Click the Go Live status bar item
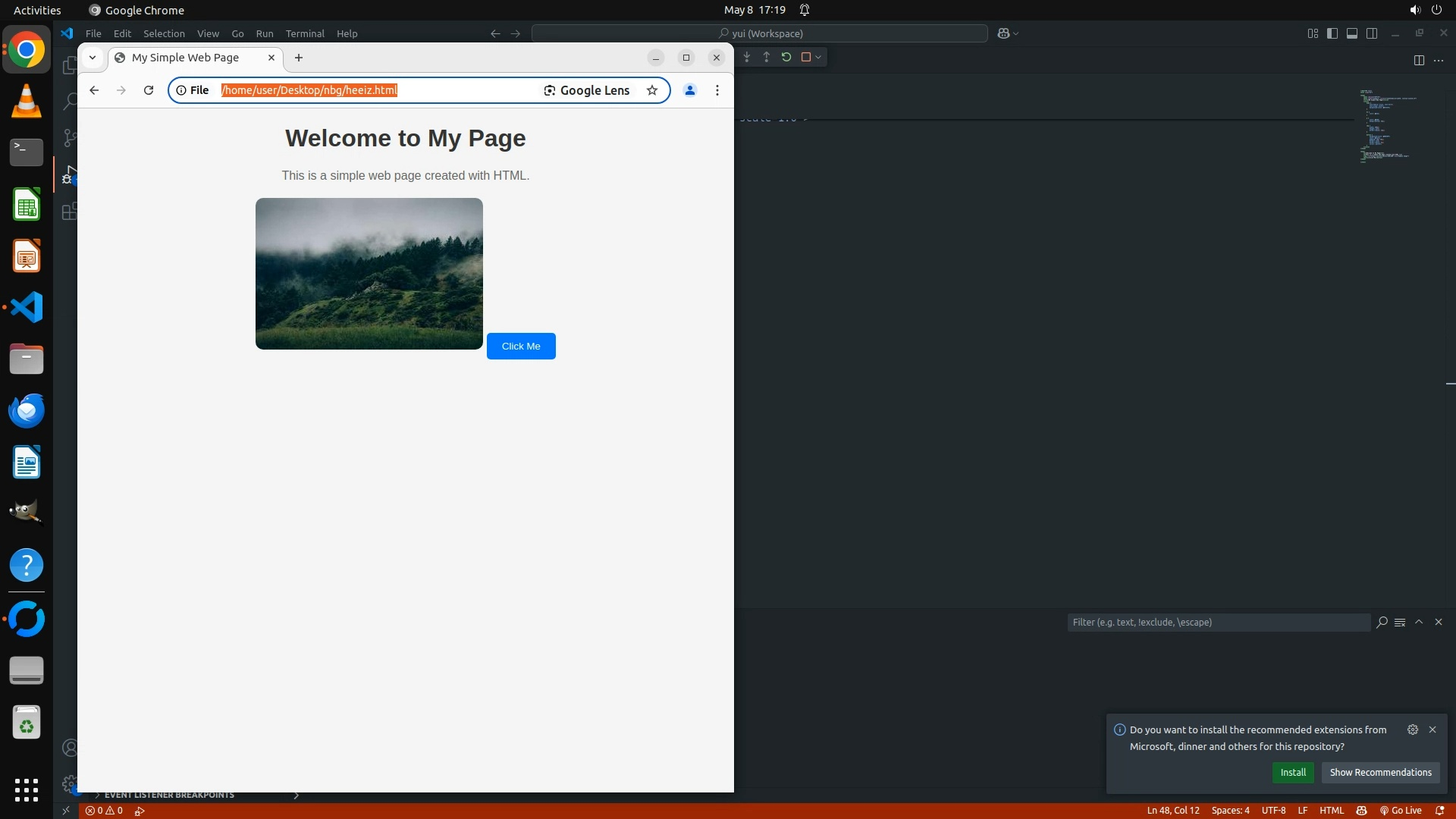Image resolution: width=1456 pixels, height=819 pixels. click(x=1401, y=811)
